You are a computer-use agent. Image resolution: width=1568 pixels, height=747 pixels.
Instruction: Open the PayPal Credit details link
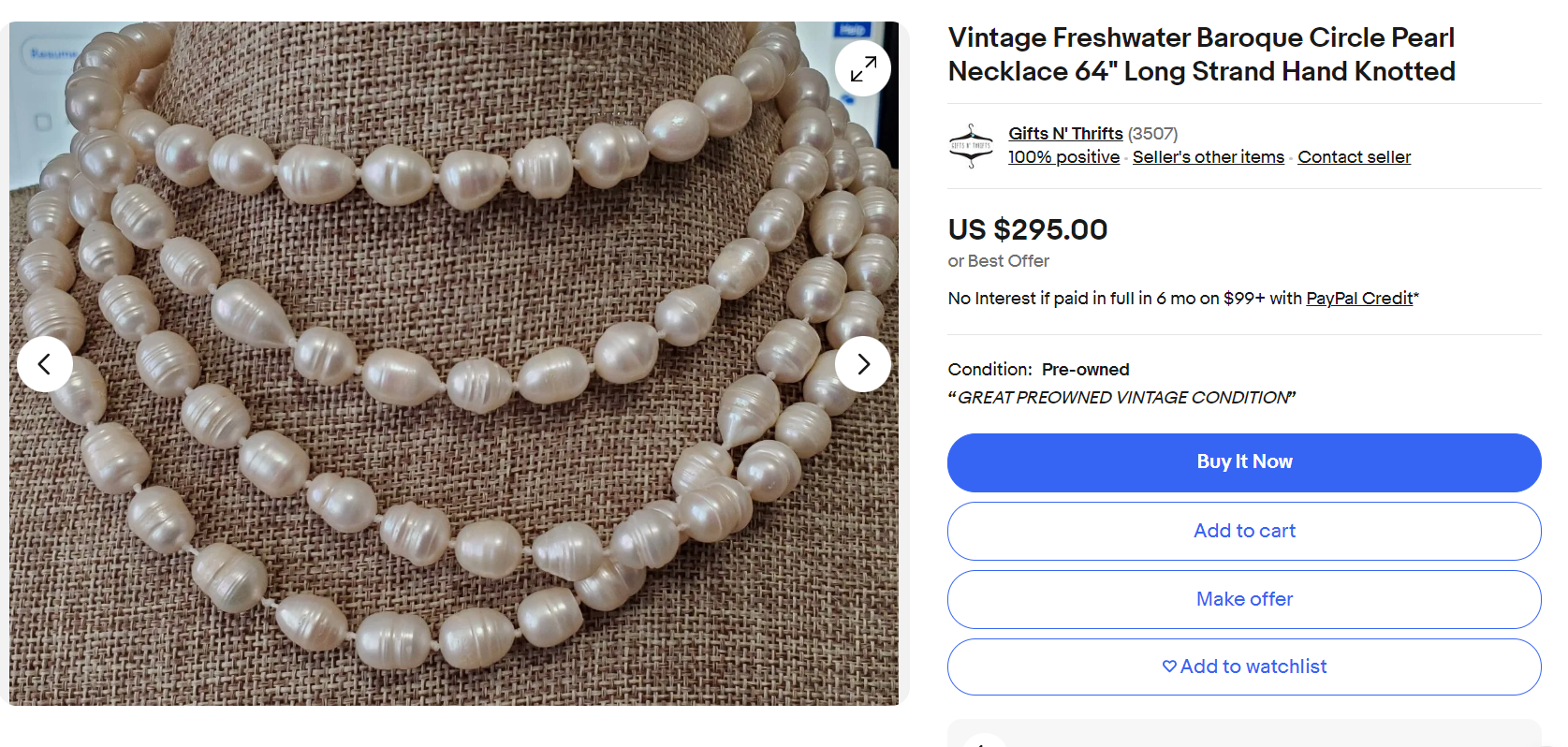tap(1359, 299)
